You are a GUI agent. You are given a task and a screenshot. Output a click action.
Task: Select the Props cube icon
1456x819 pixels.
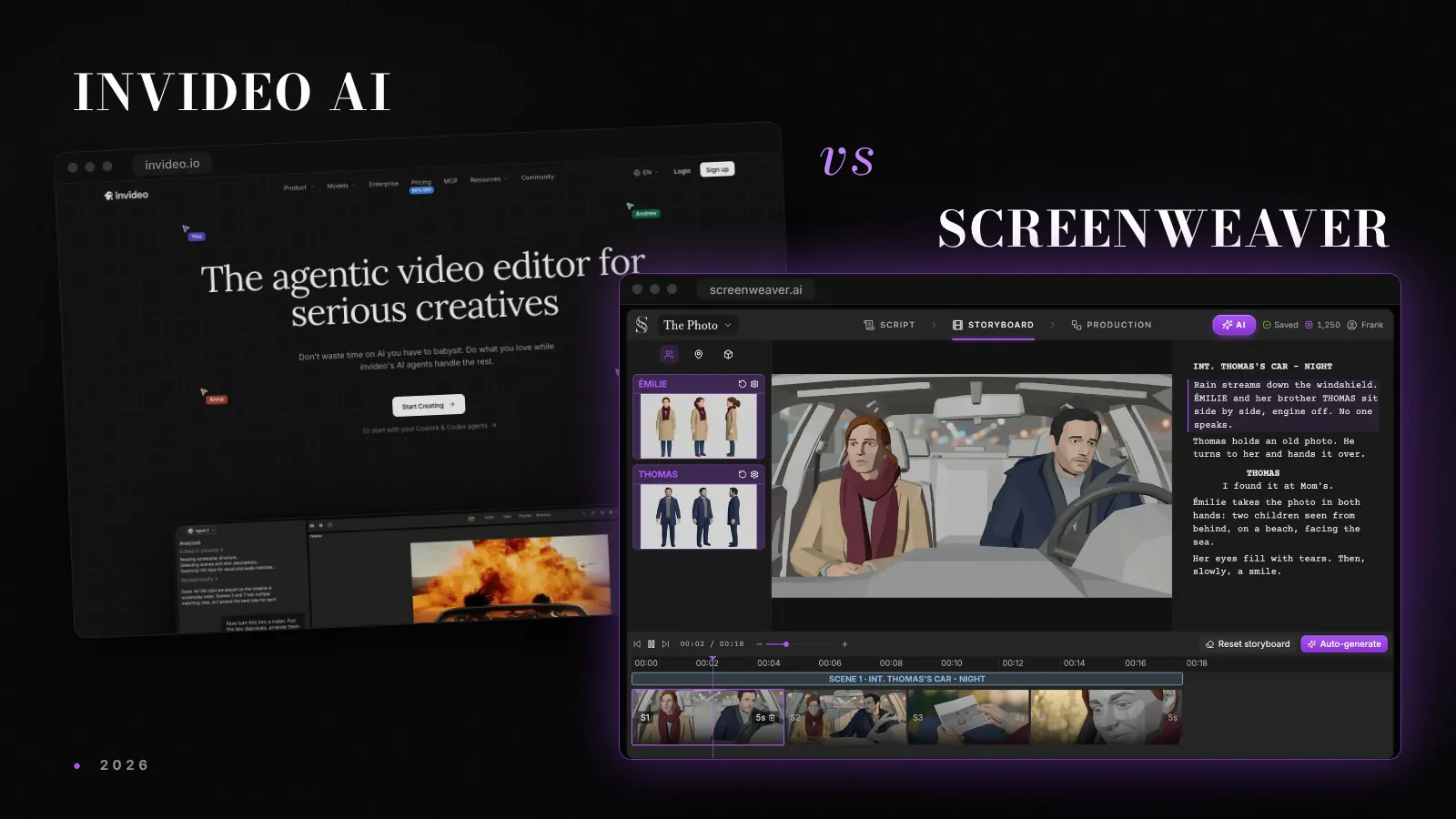[x=728, y=355]
